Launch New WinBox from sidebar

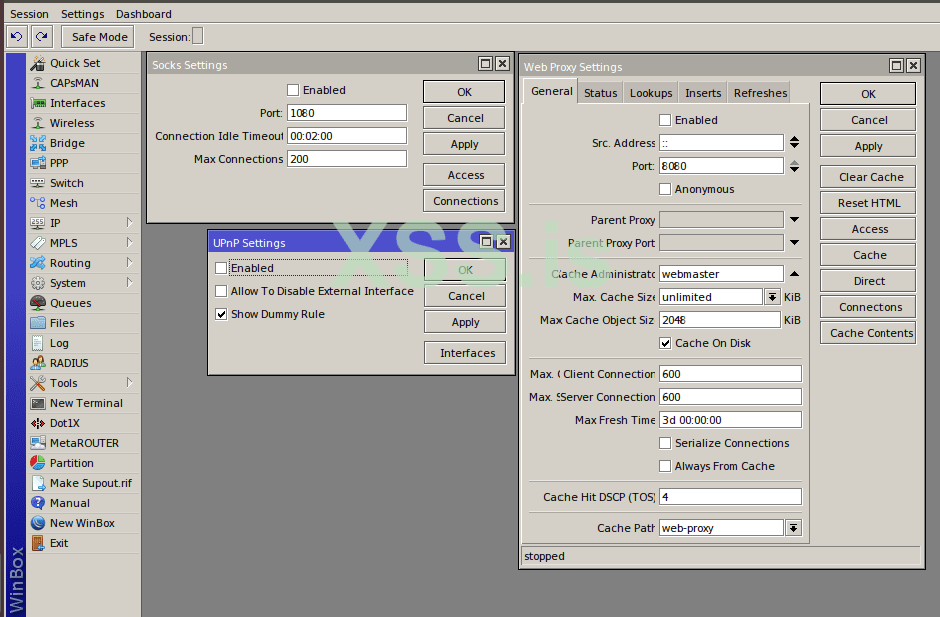[x=84, y=523]
